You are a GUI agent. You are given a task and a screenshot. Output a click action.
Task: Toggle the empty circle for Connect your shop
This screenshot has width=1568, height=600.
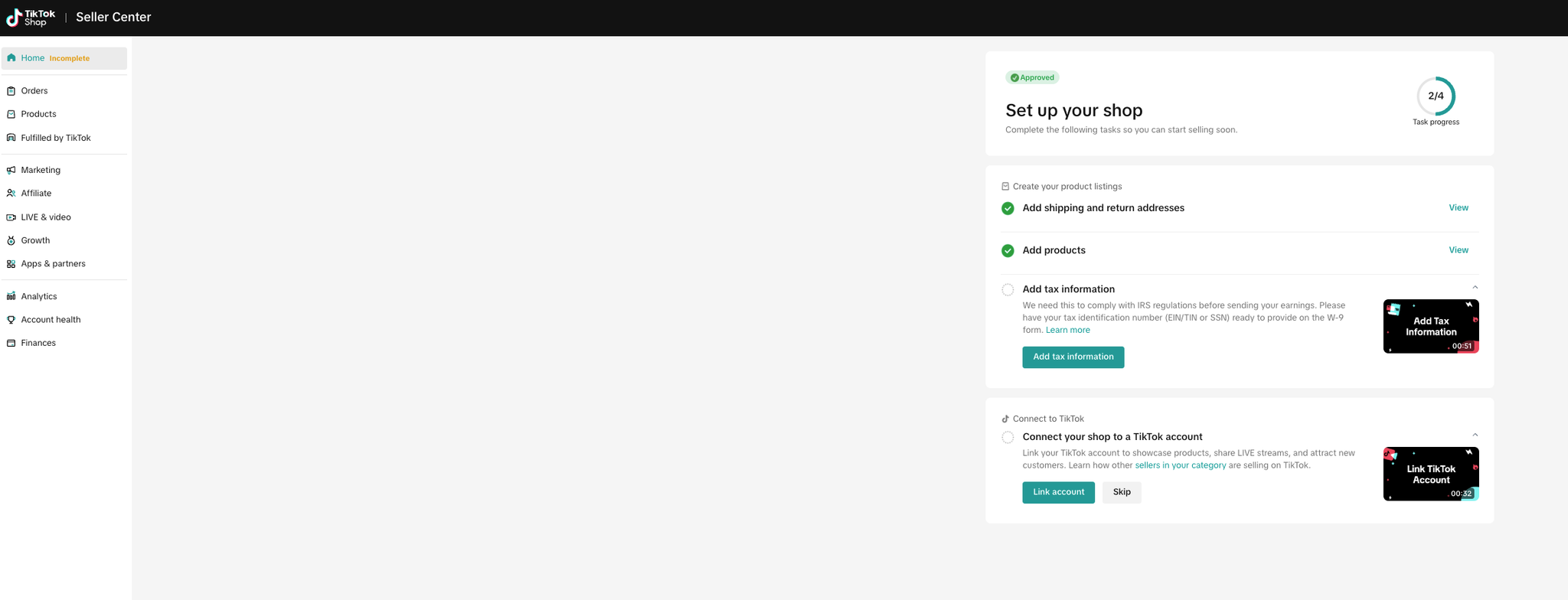point(1008,437)
